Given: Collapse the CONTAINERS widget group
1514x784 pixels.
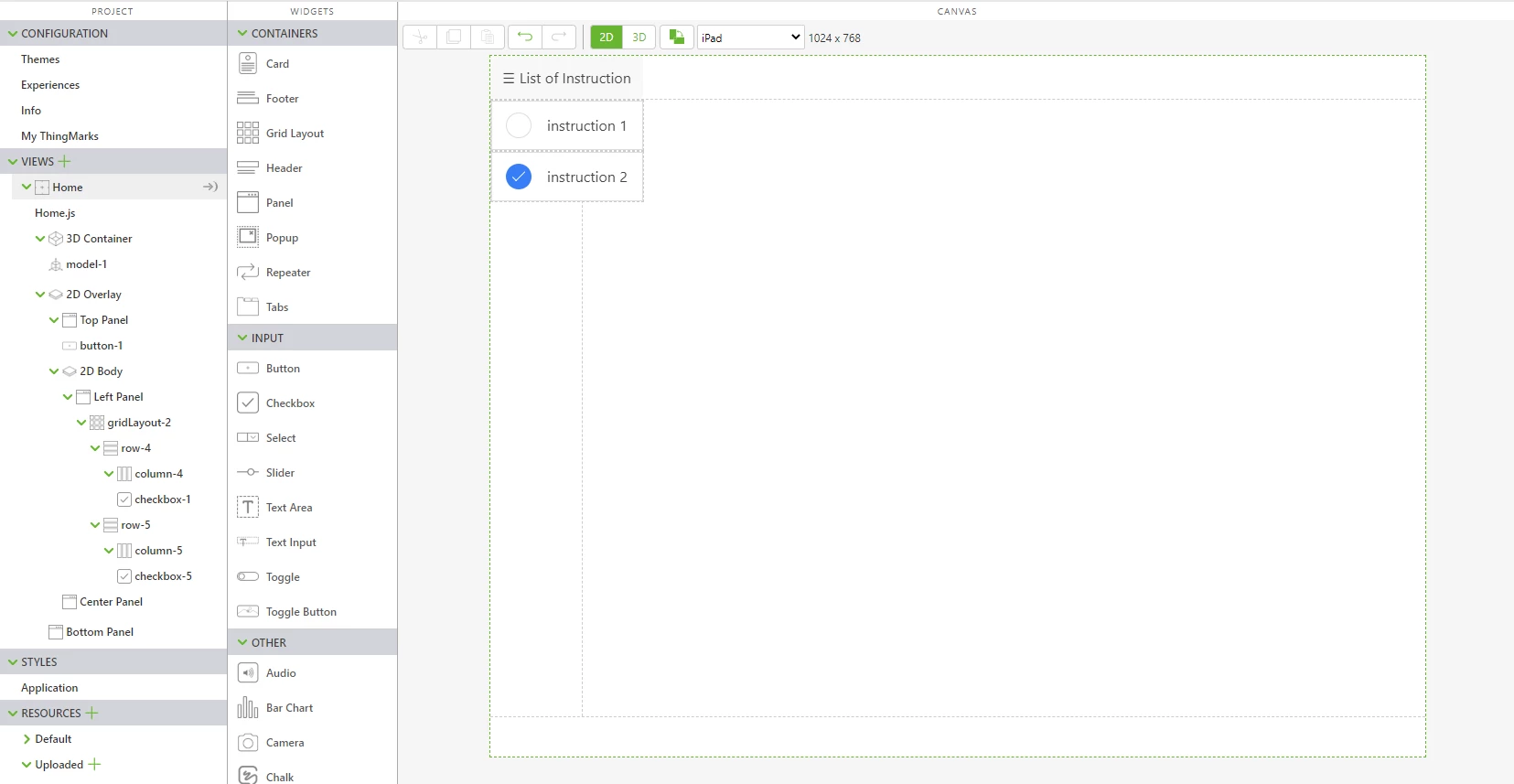Looking at the screenshot, I should pyautogui.click(x=242, y=33).
